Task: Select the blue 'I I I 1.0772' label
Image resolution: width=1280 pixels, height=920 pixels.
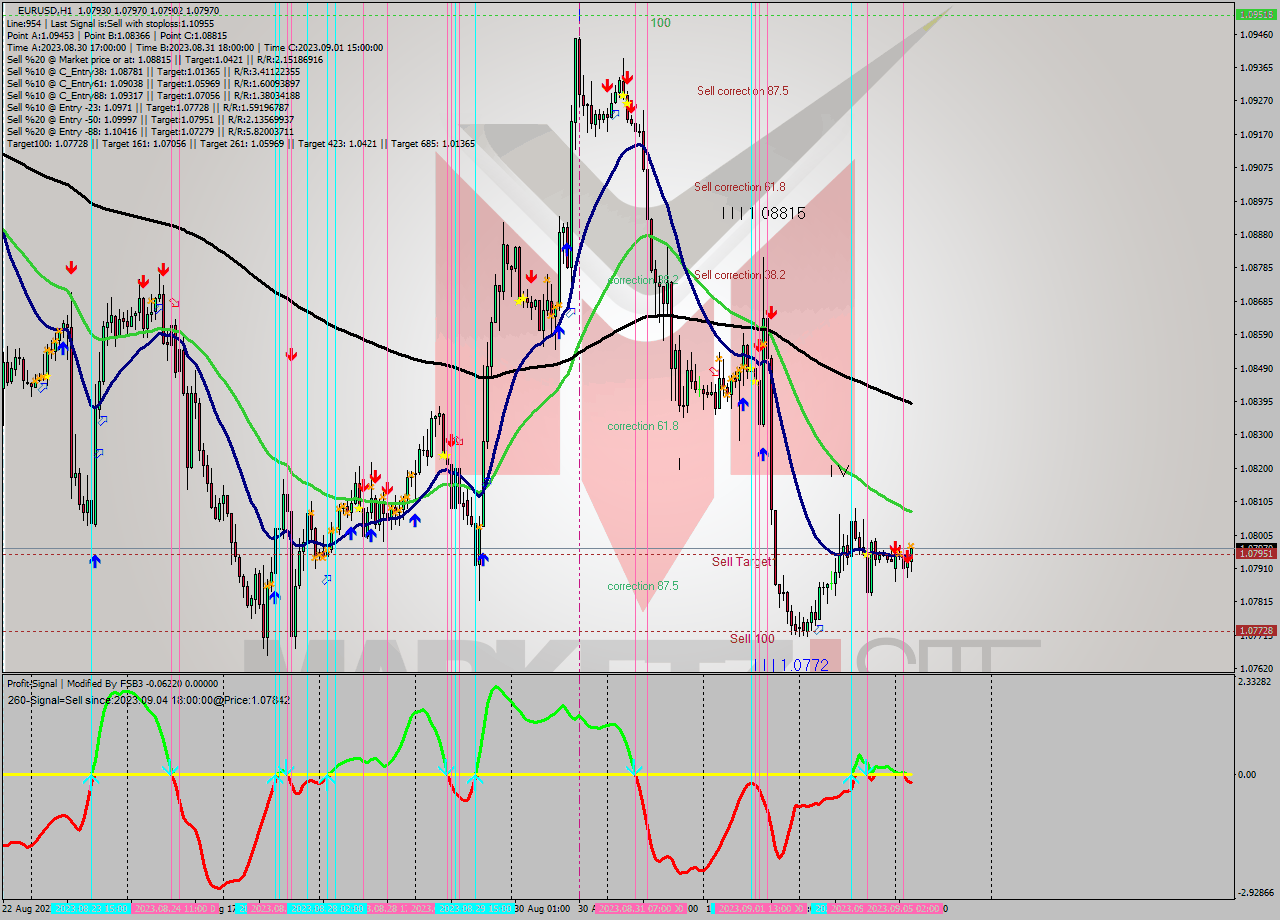Action: point(791,665)
